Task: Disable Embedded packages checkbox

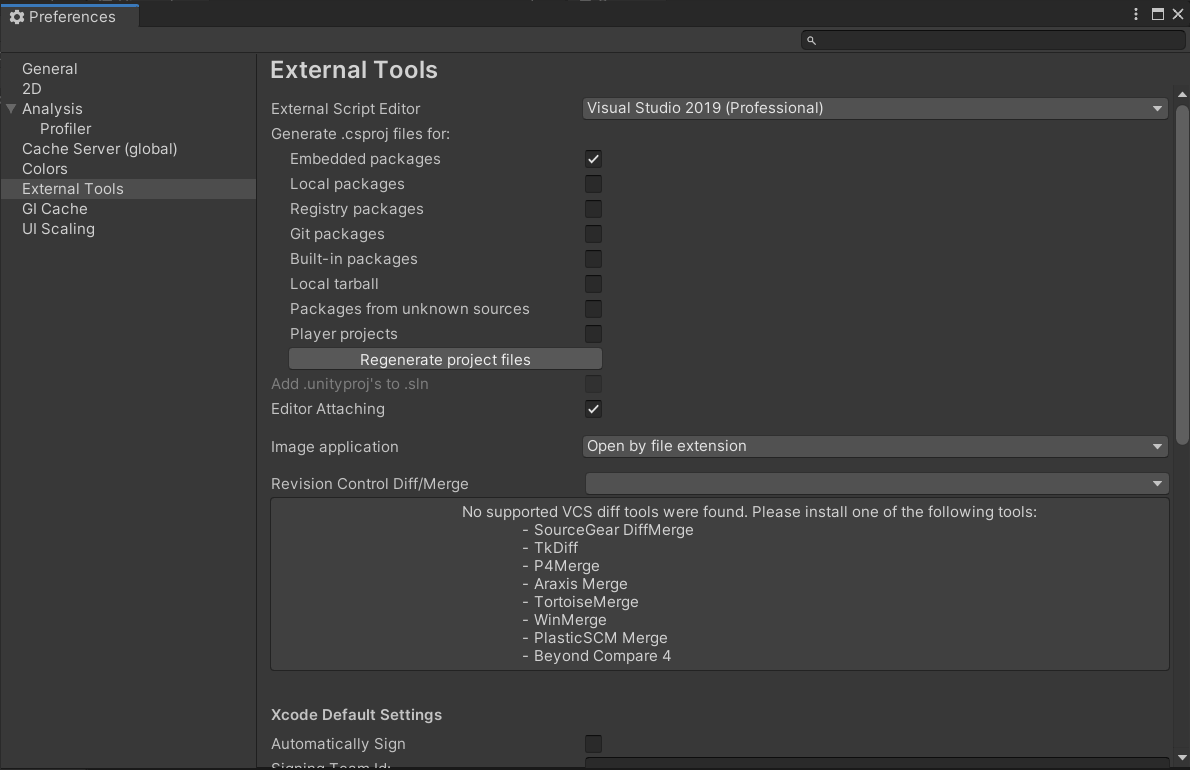Action: point(593,159)
